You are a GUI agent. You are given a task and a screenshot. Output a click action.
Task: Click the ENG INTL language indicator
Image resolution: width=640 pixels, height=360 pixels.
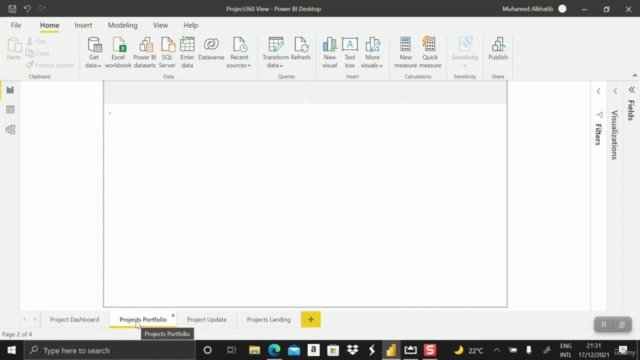[x=566, y=350]
